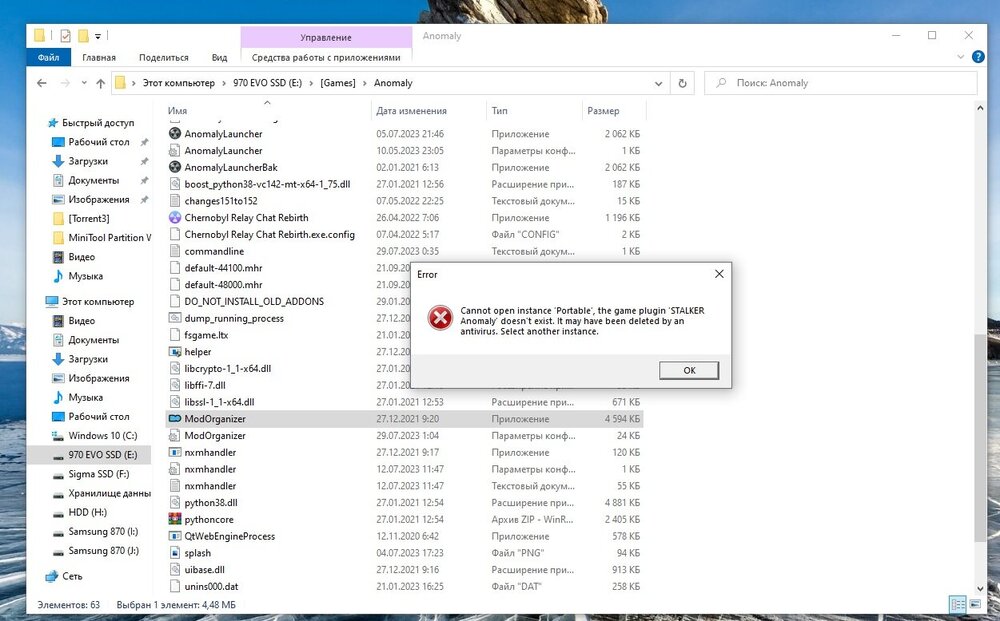Select QtWebEngineProcess application icon
1000x621 pixels.
coord(175,536)
